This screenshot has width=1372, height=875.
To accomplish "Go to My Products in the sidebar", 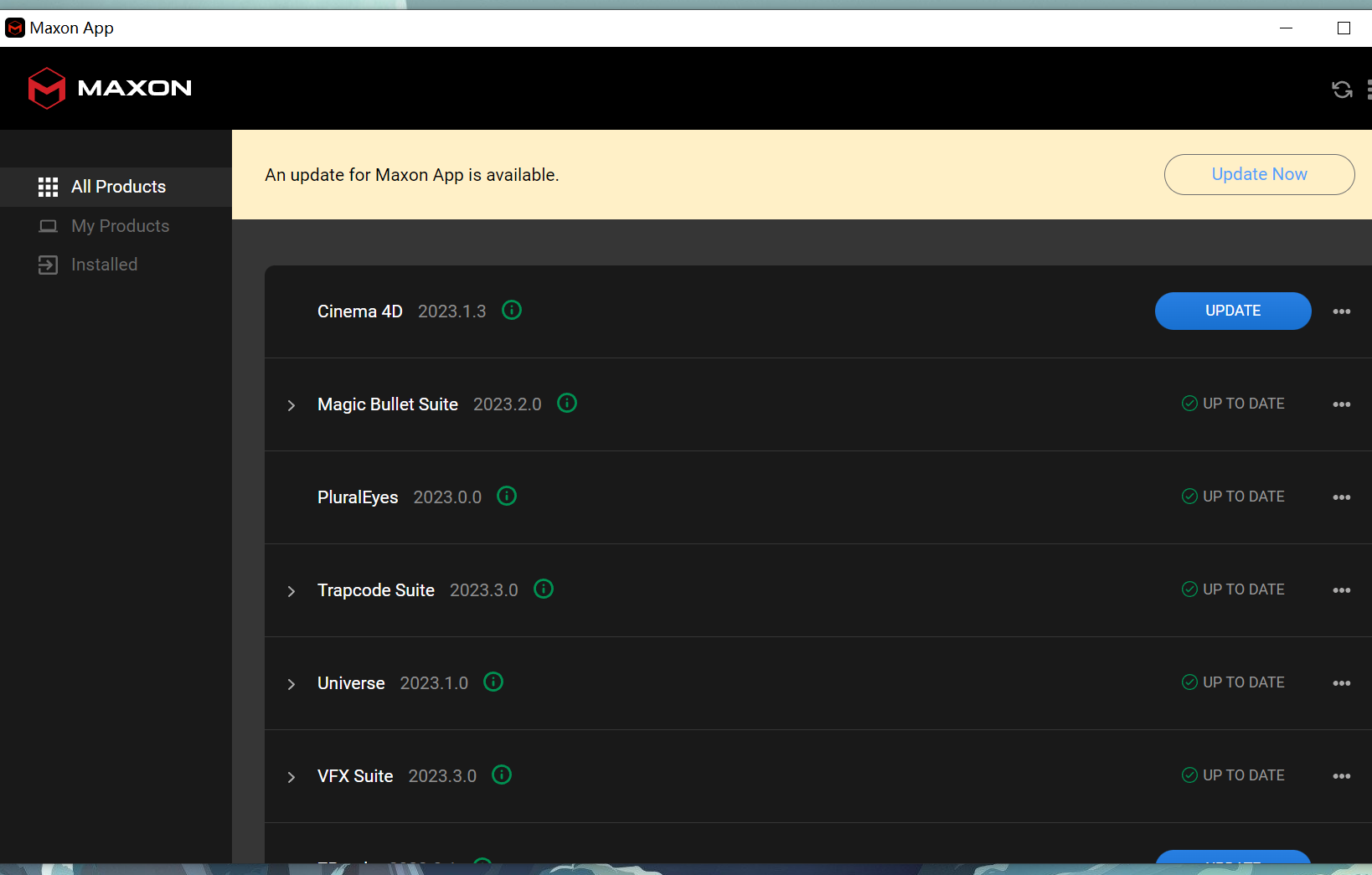I will tap(116, 226).
